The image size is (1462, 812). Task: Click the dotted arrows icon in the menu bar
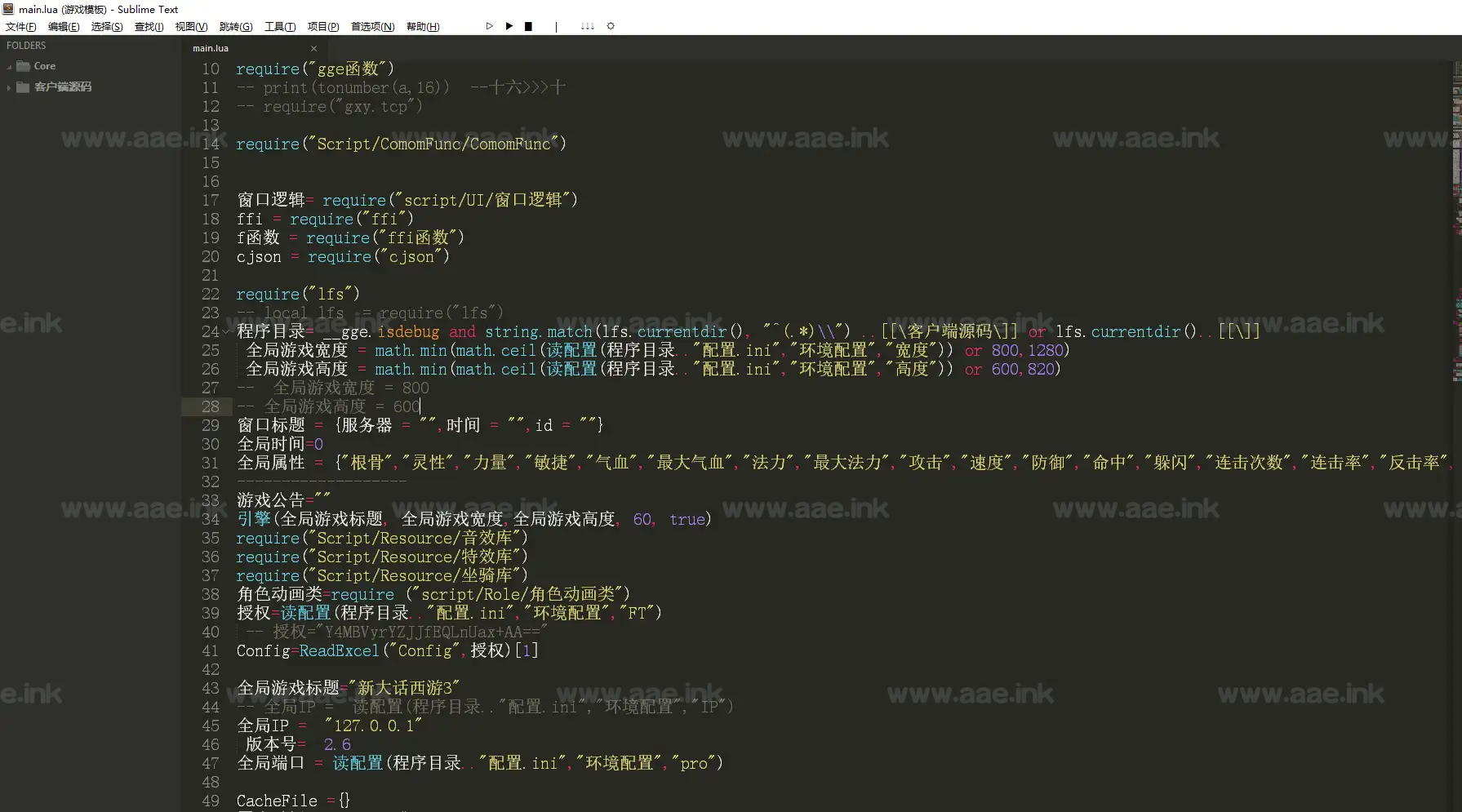(x=587, y=26)
